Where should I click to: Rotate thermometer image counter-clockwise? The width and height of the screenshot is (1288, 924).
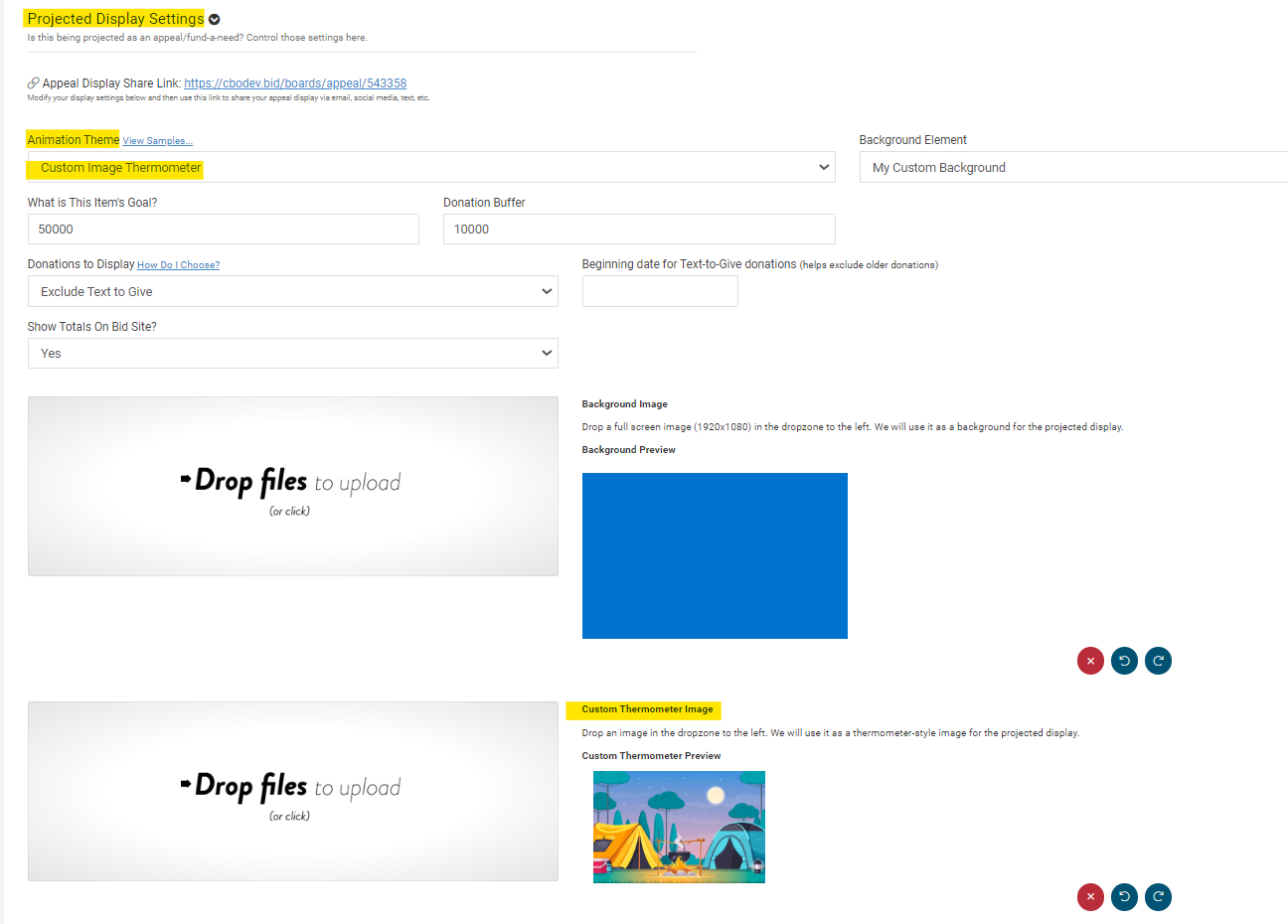coord(1124,897)
